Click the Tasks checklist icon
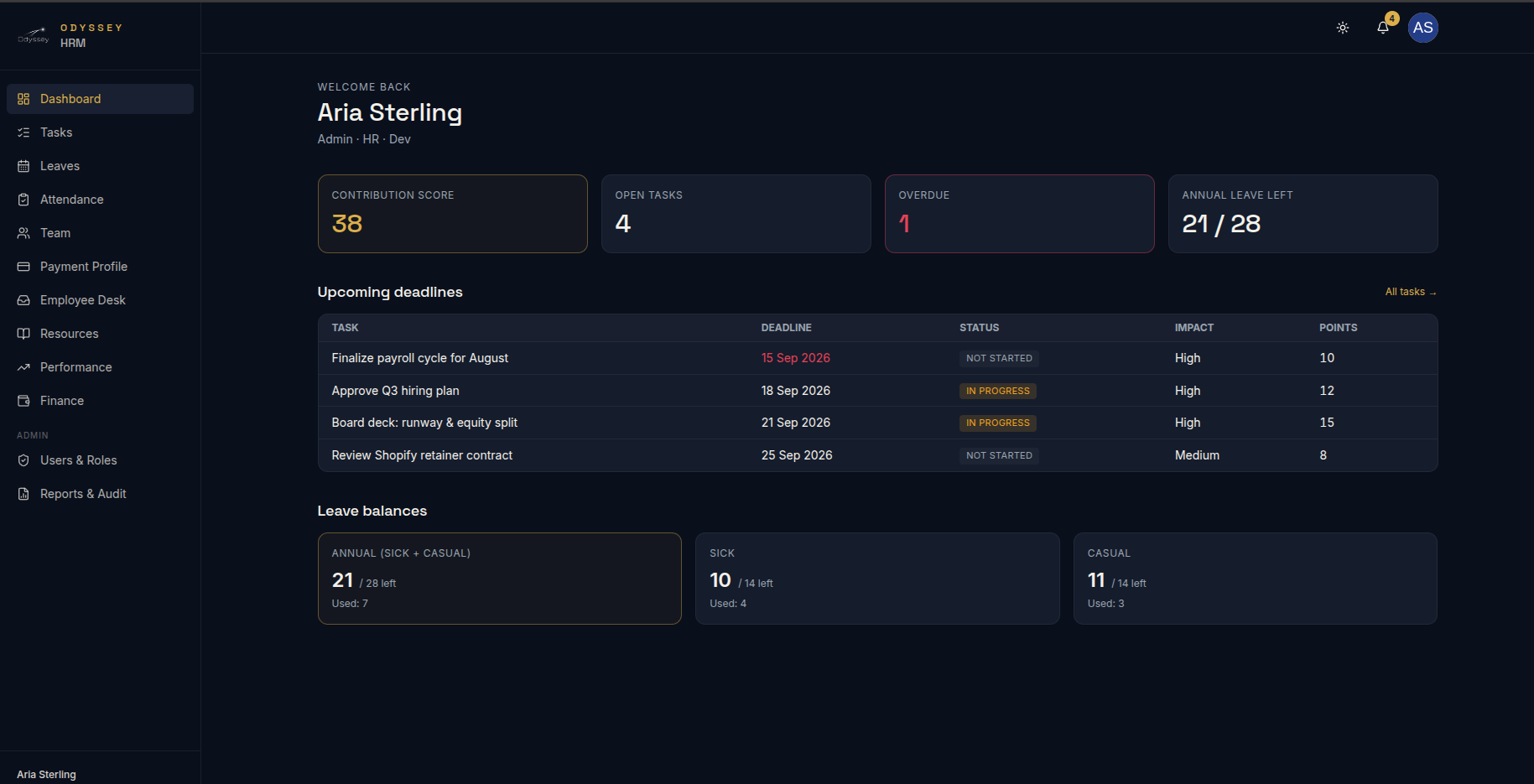 [23, 132]
